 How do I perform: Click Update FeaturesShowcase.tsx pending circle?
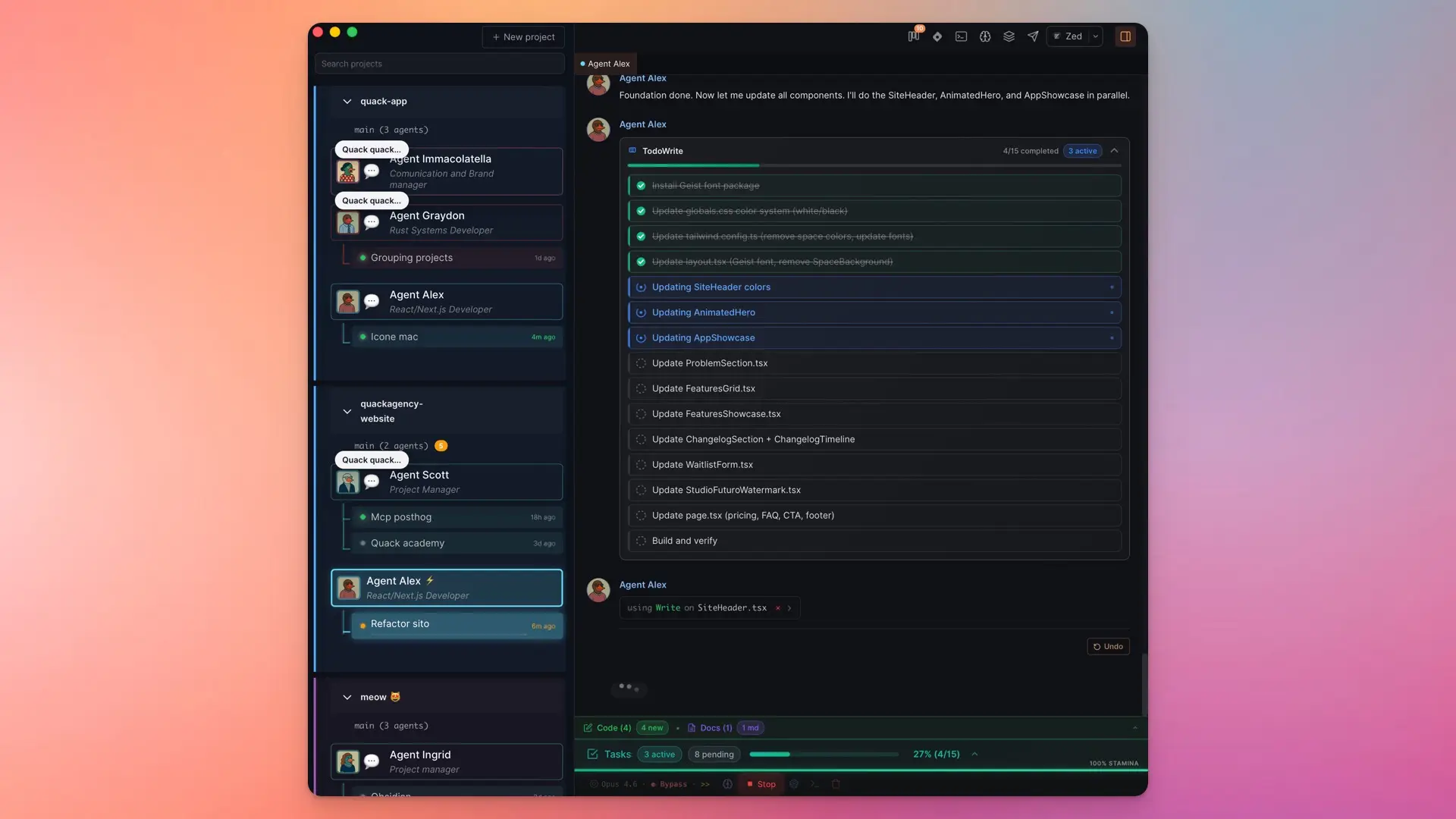pos(641,414)
